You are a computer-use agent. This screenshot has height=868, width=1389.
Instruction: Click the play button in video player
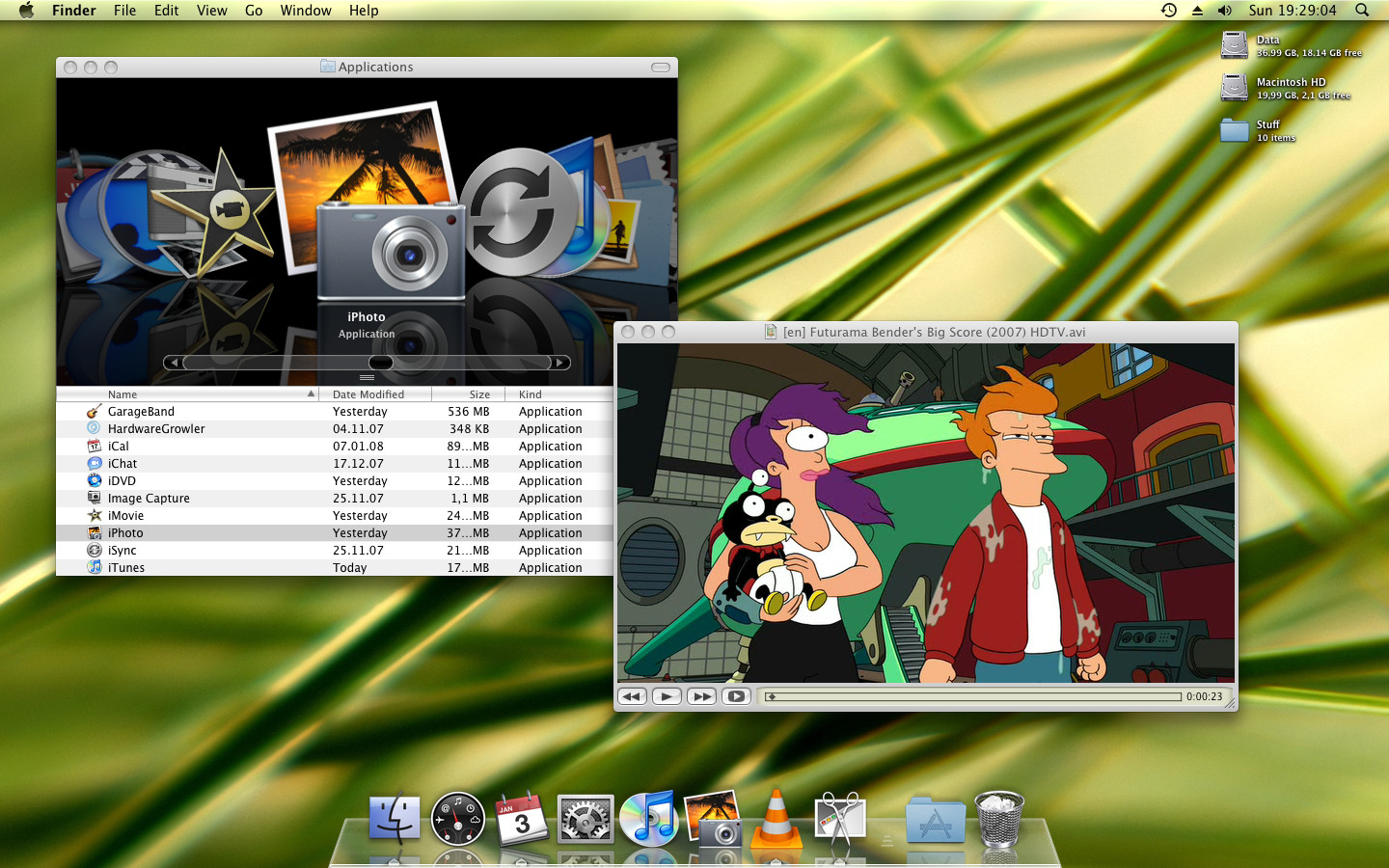(x=667, y=696)
